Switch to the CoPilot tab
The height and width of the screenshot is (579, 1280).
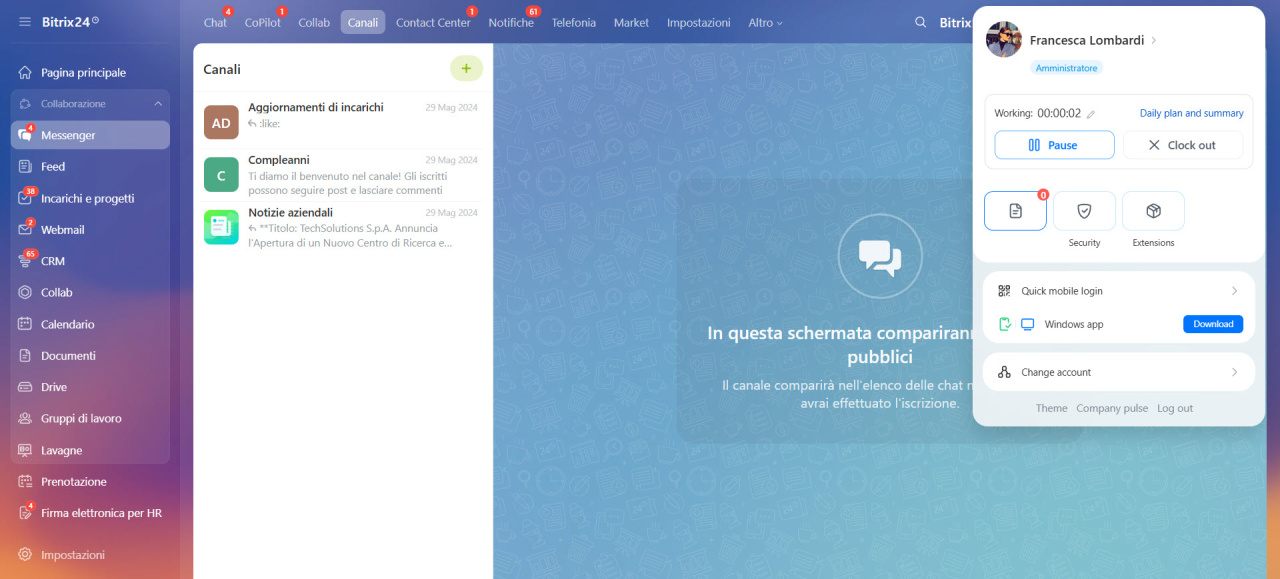[x=262, y=22]
